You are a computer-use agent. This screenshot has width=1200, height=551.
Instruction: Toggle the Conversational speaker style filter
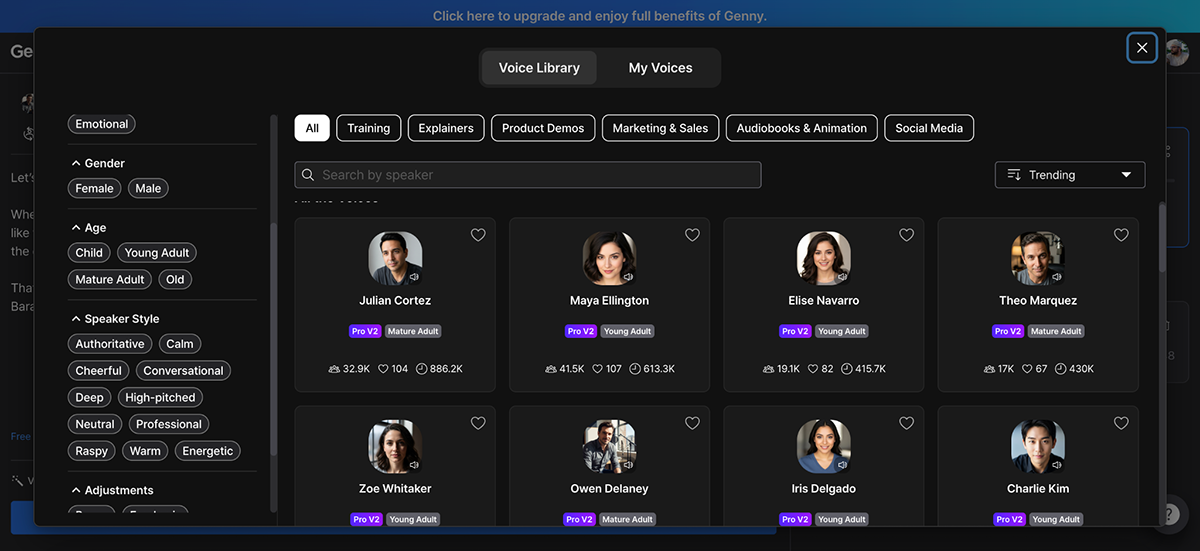[x=183, y=371]
